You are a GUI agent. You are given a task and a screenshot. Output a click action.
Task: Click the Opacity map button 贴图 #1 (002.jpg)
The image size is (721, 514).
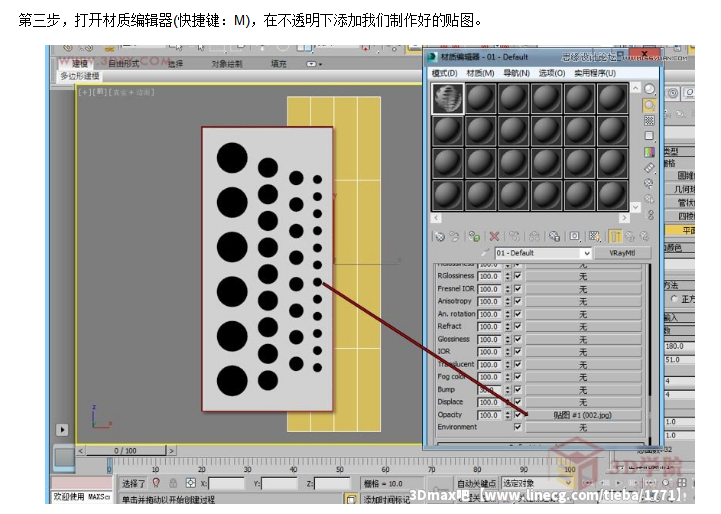coord(583,415)
